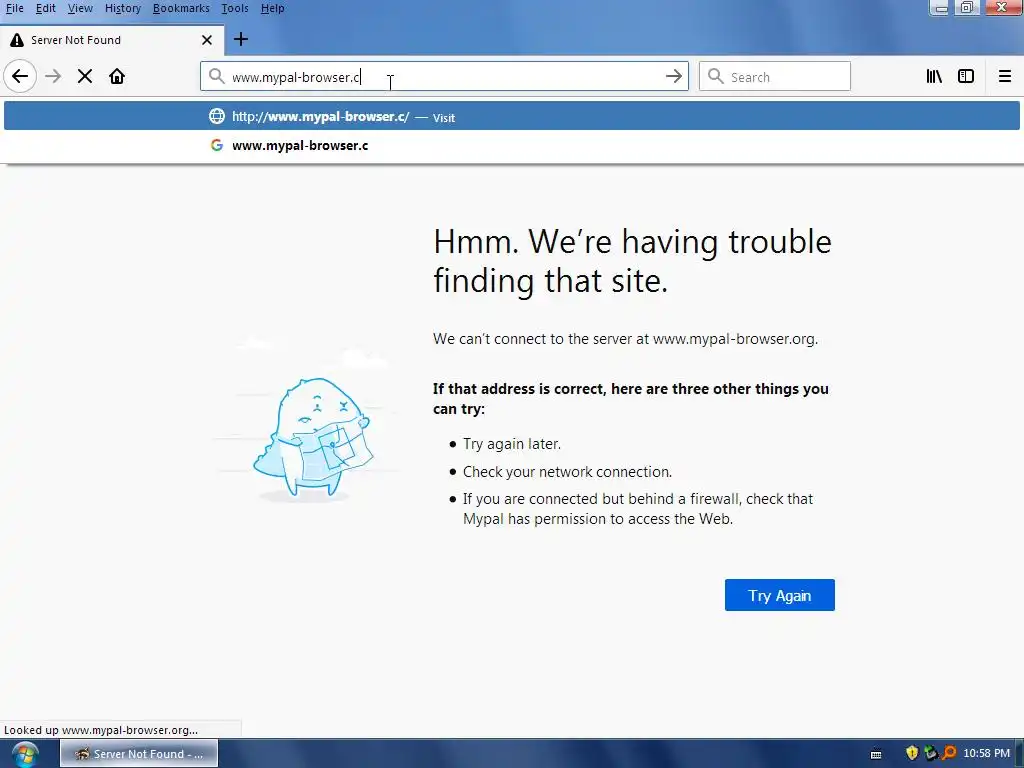This screenshot has width=1024, height=768.
Task: Open the View menu
Action: coord(80,8)
